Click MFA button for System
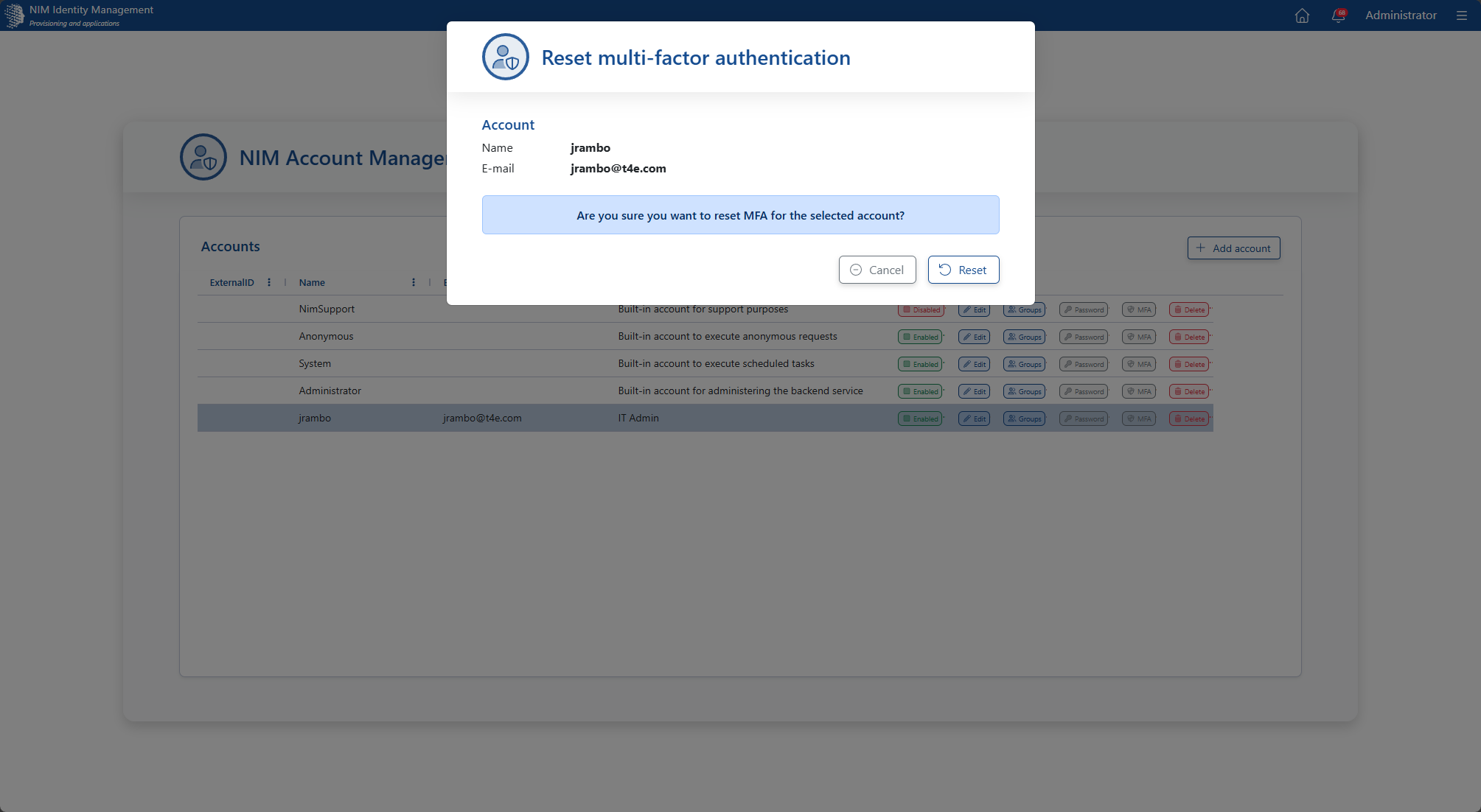This screenshot has width=1481, height=812. point(1139,364)
